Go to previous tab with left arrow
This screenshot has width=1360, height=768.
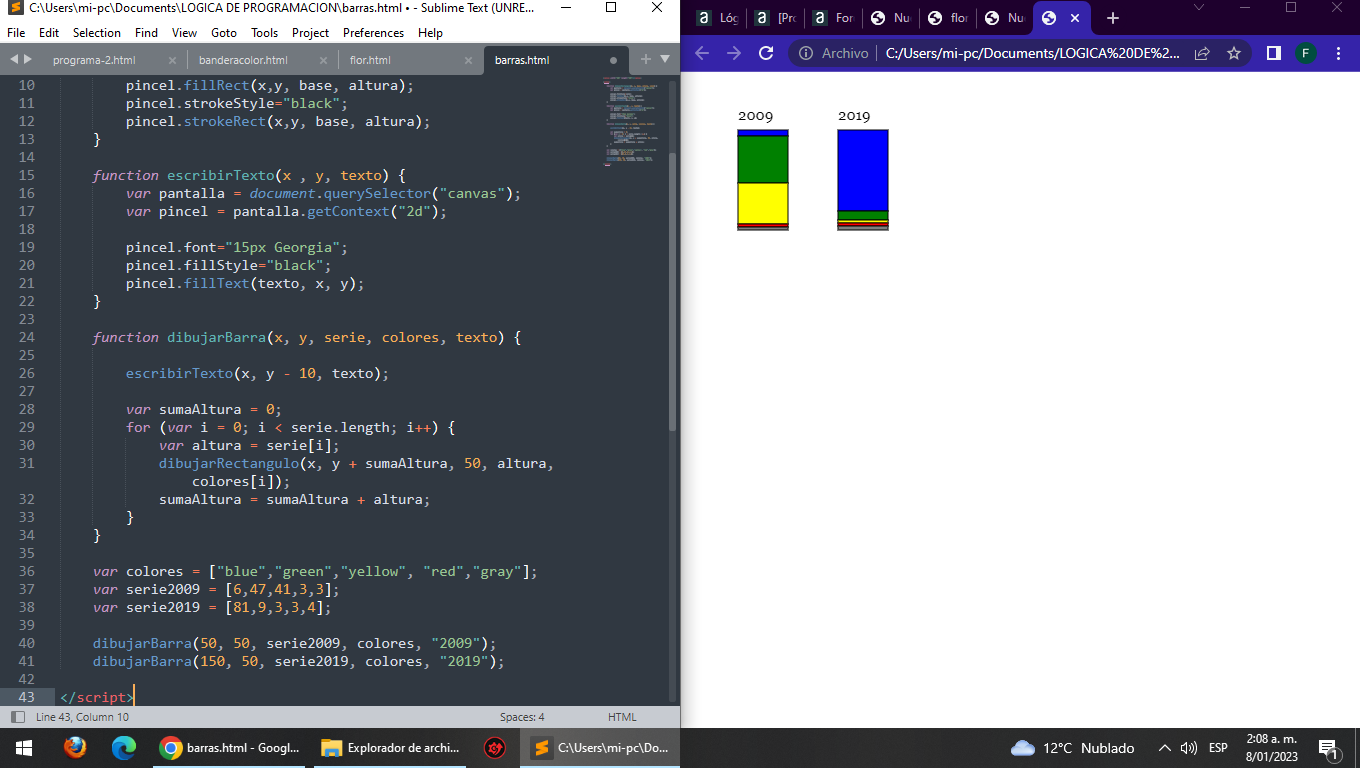click(14, 59)
